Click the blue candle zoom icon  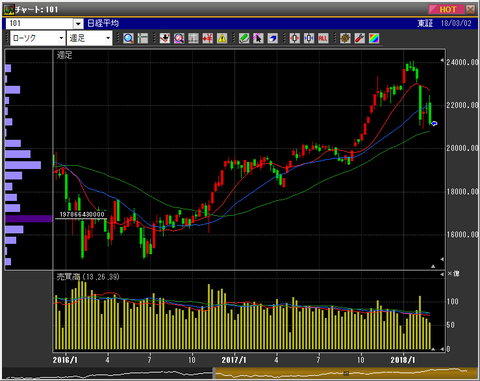click(309, 38)
